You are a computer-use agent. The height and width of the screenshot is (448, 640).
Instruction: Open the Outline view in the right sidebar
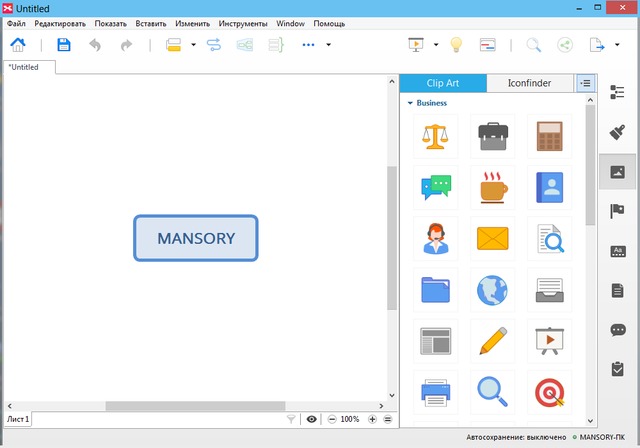click(617, 93)
